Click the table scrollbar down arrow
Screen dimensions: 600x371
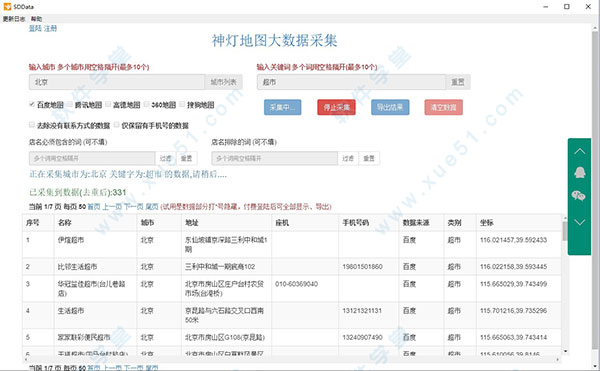pyautogui.click(x=565, y=351)
